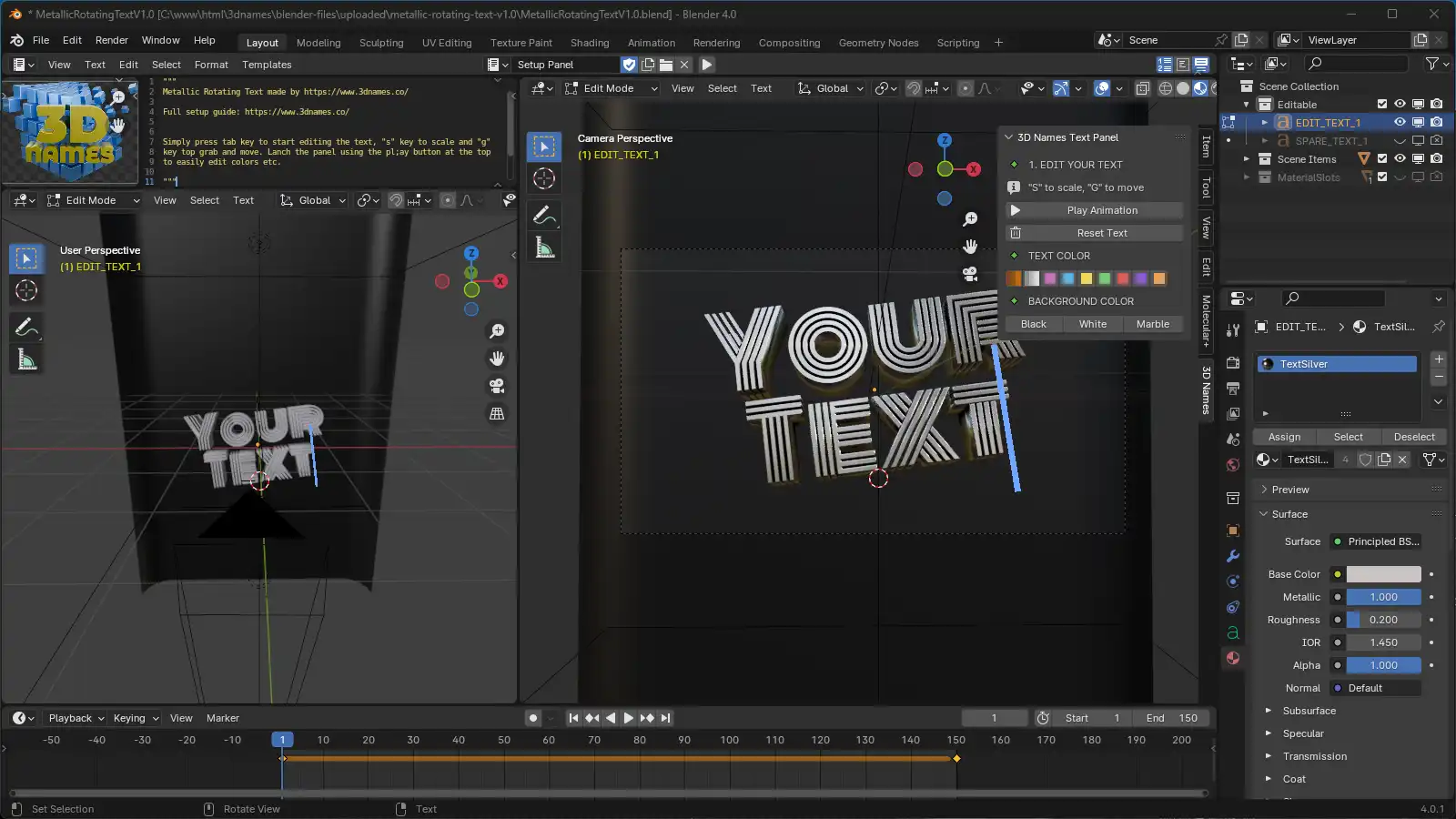Pick the yellow text color swatch
Viewport: 1456px width, 819px height.
pos(1086,278)
